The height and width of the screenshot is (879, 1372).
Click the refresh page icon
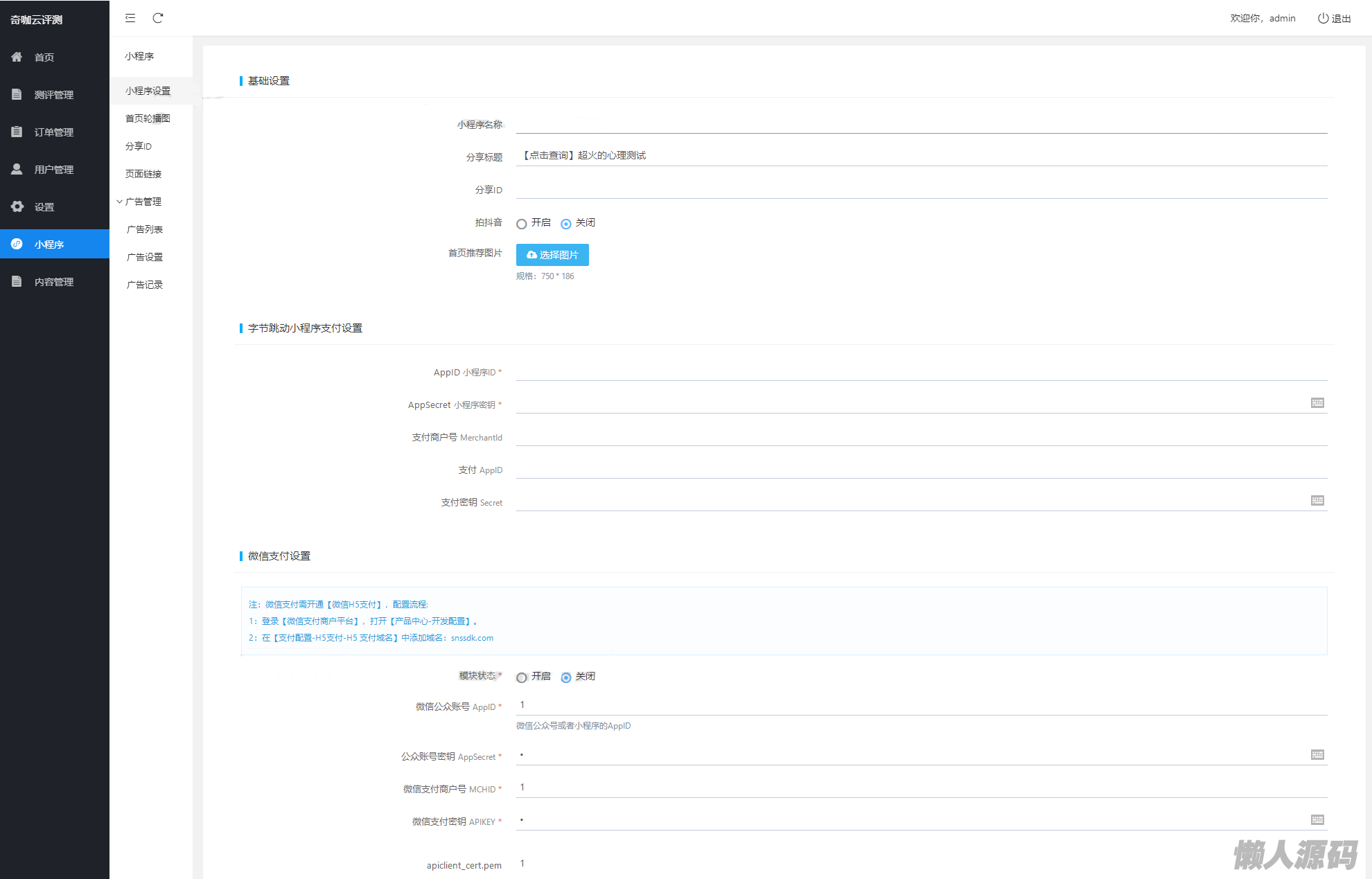[x=158, y=18]
